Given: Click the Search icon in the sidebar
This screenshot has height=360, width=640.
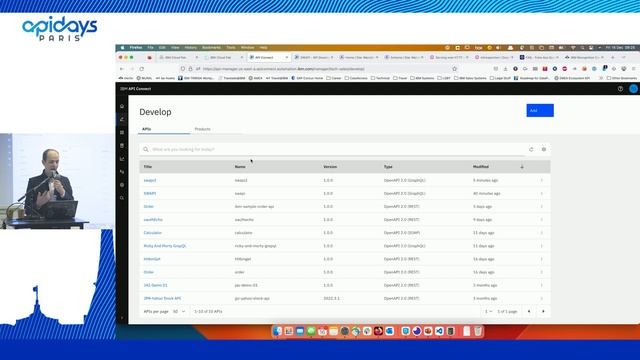Looking at the screenshot, I should tap(122, 198).
